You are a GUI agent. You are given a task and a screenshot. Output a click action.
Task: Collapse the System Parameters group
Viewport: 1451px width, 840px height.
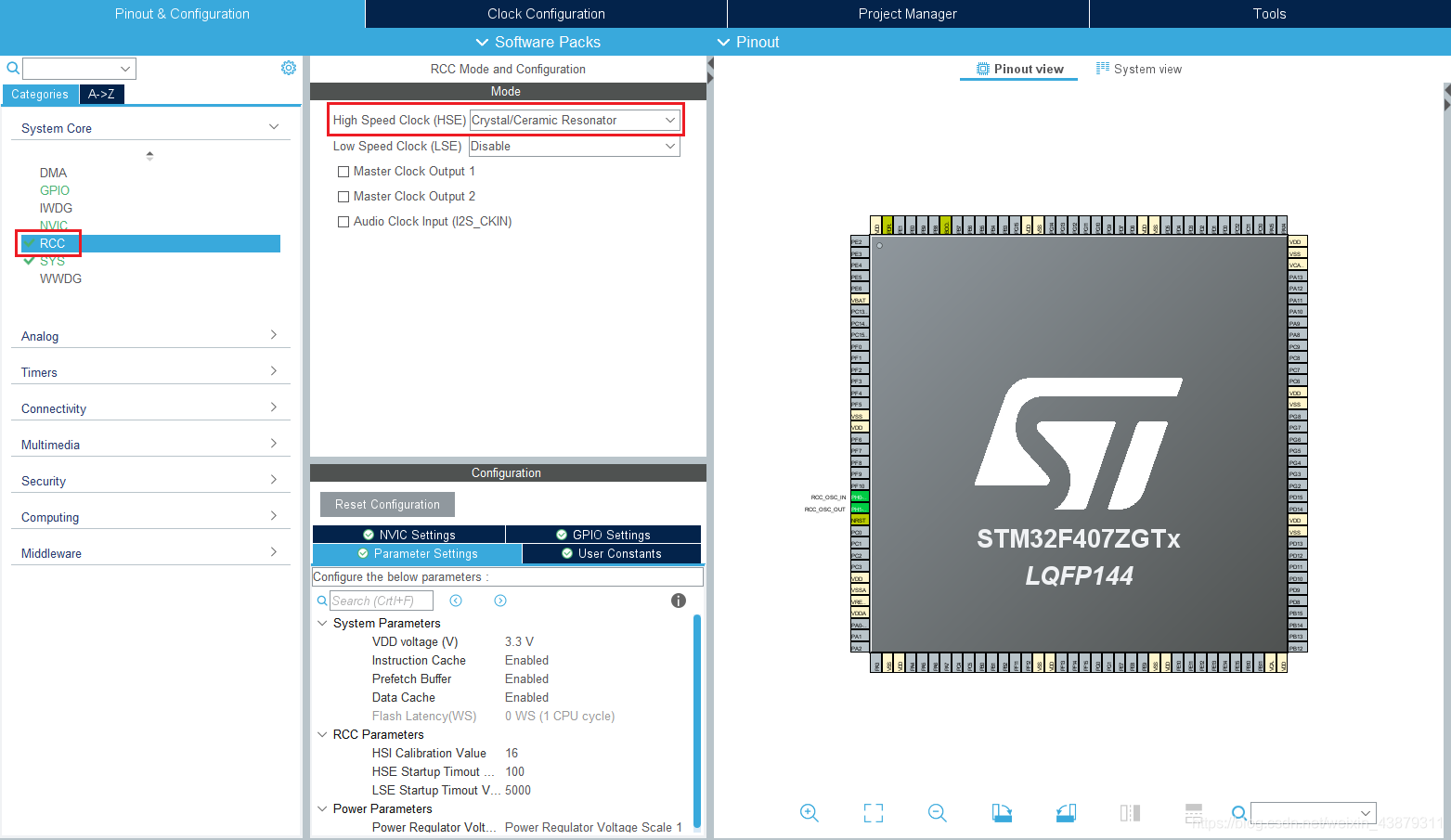point(322,623)
